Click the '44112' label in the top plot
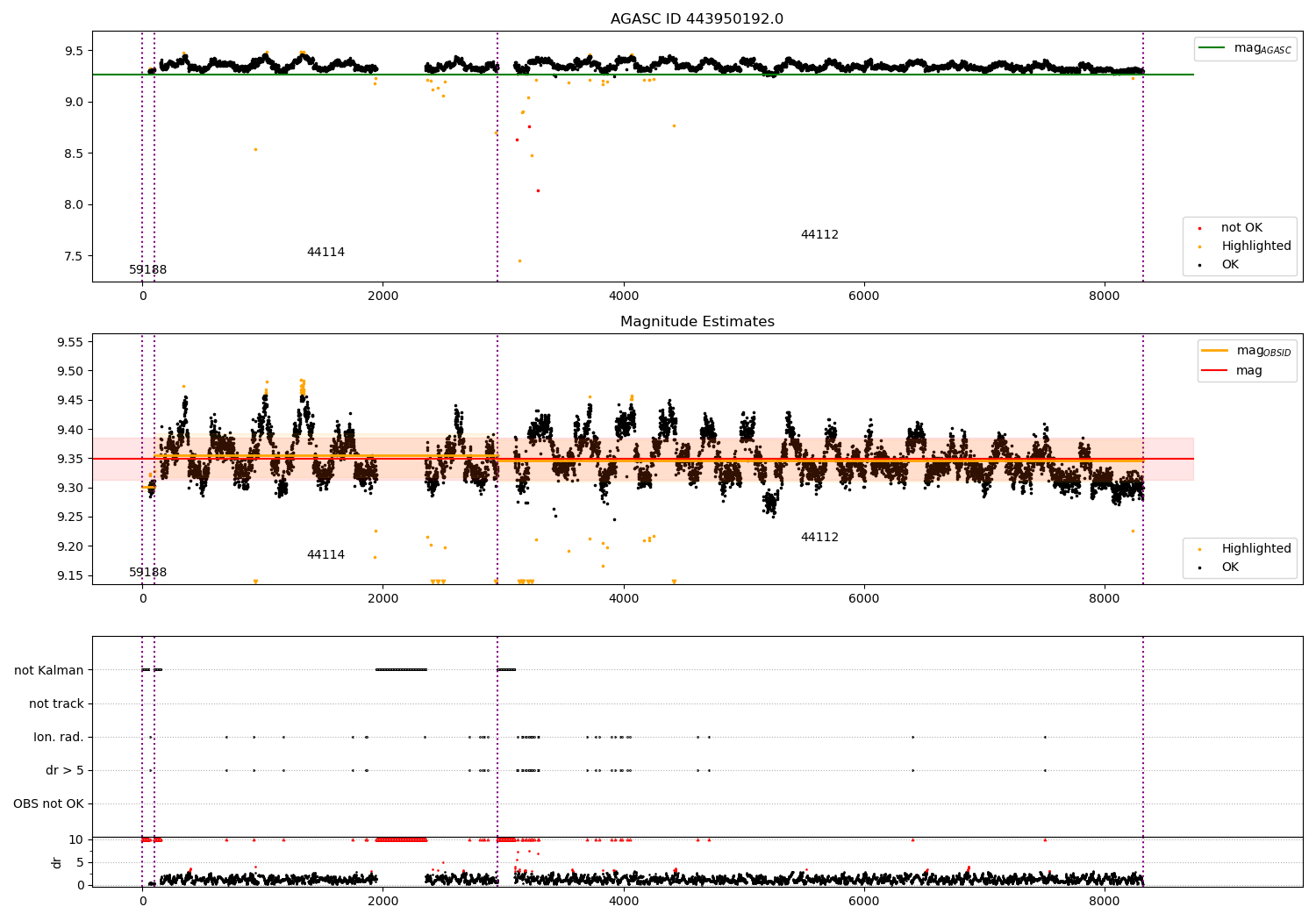 [819, 235]
